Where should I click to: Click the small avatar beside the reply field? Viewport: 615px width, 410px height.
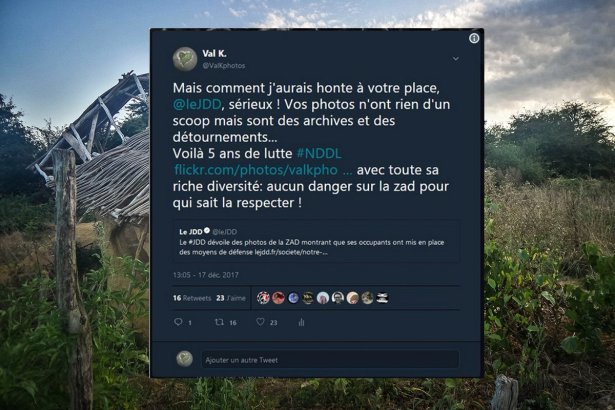(x=184, y=359)
